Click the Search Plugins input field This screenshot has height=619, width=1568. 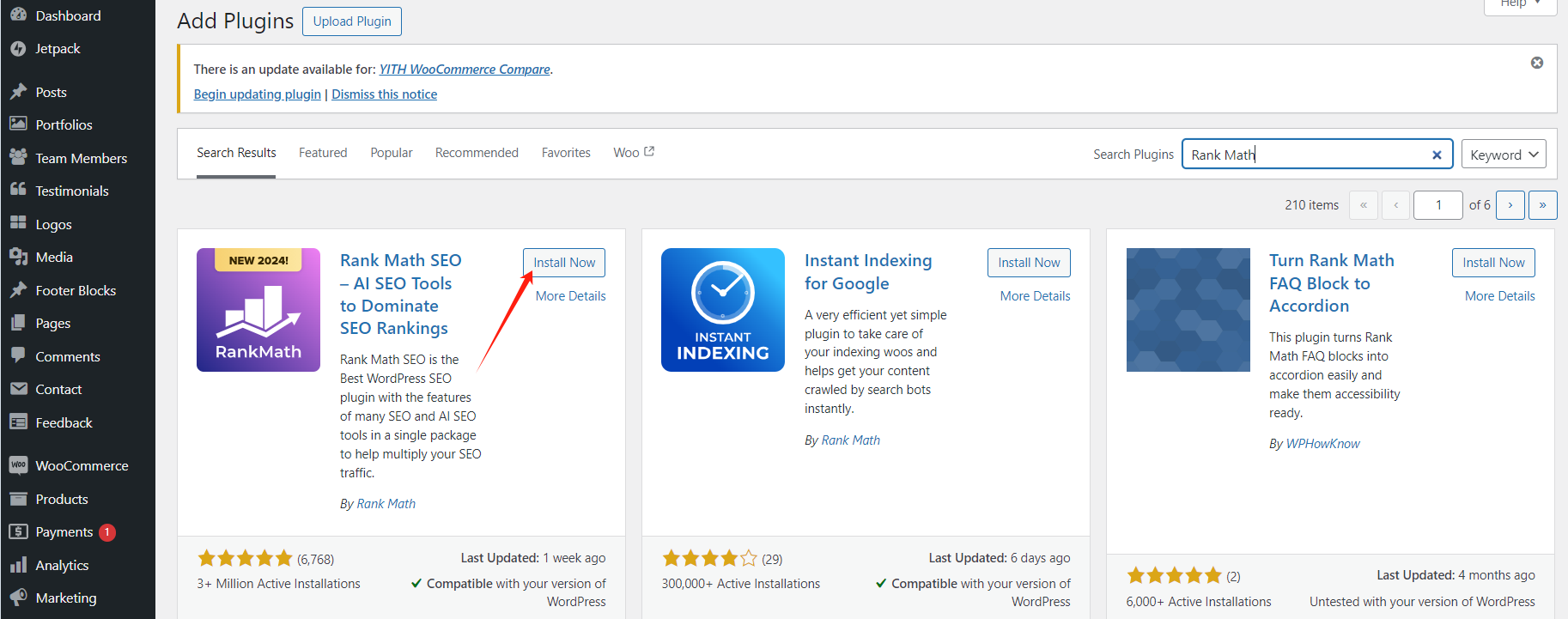coord(1317,155)
